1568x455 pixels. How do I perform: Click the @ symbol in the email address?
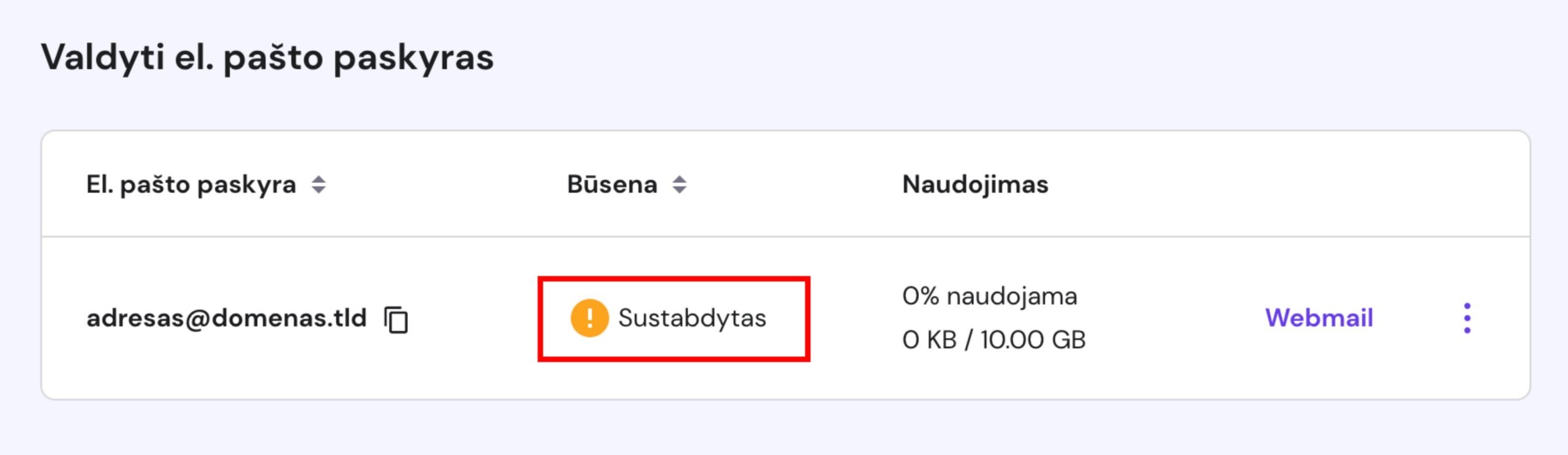pyautogui.click(x=197, y=318)
